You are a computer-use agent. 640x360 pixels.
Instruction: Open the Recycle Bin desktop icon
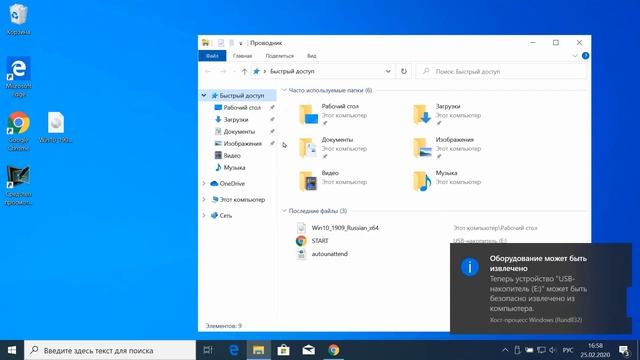(x=18, y=19)
